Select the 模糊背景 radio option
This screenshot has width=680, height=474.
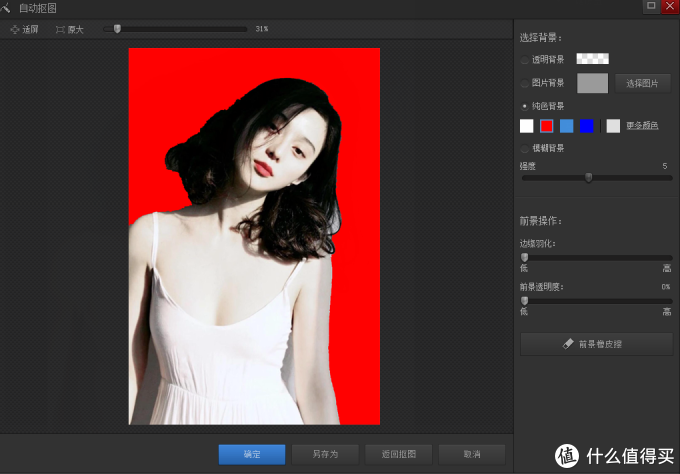tap(525, 148)
